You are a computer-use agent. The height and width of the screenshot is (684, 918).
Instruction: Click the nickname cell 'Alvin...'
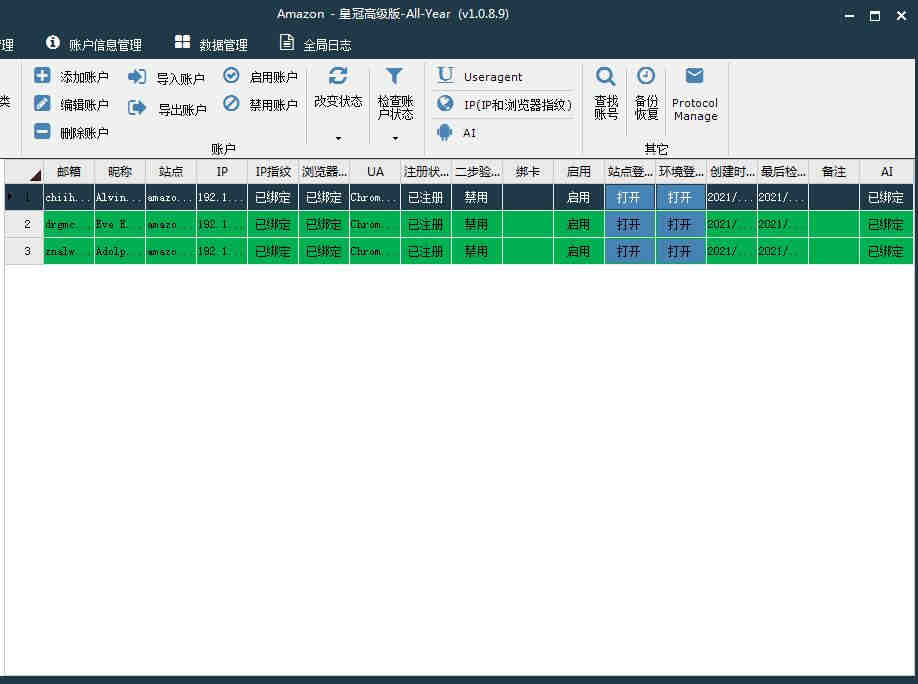click(x=120, y=198)
